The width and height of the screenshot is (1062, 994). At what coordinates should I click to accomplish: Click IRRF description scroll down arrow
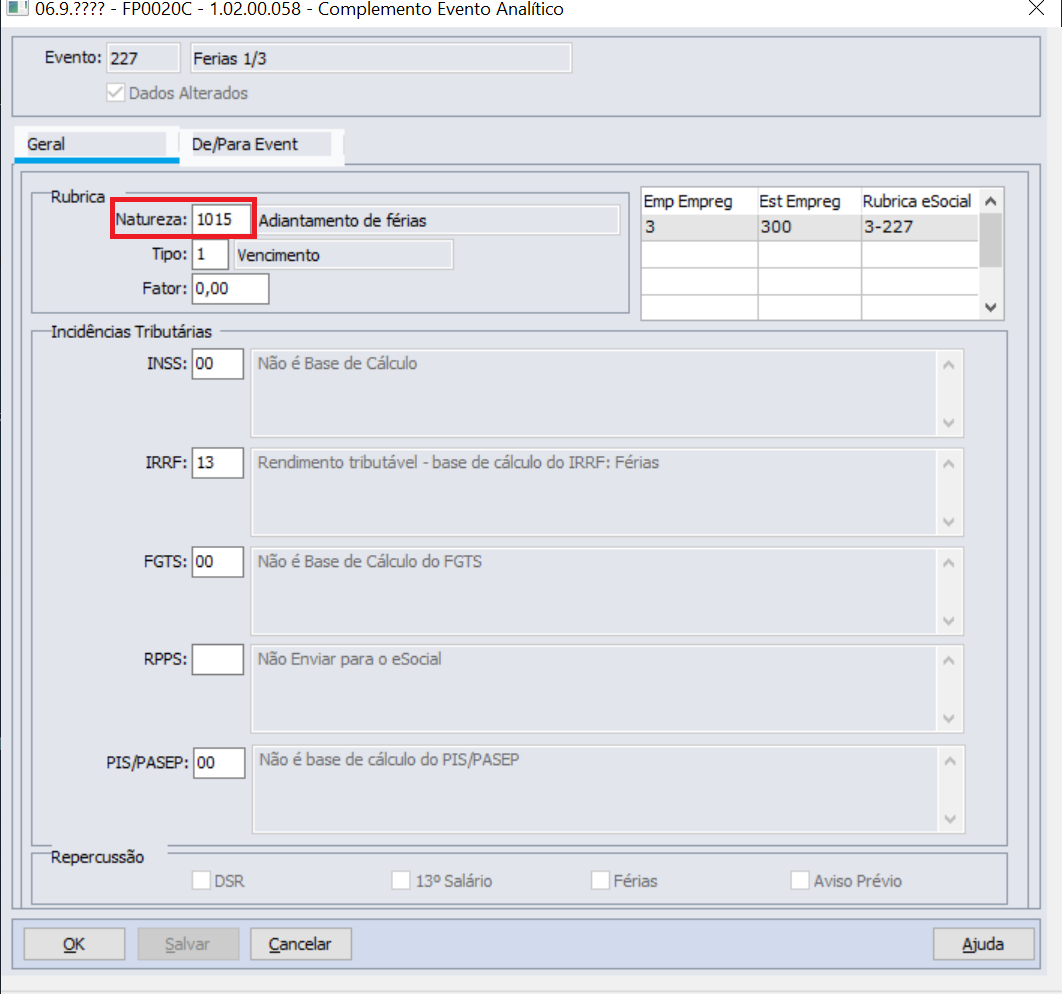coord(949,521)
